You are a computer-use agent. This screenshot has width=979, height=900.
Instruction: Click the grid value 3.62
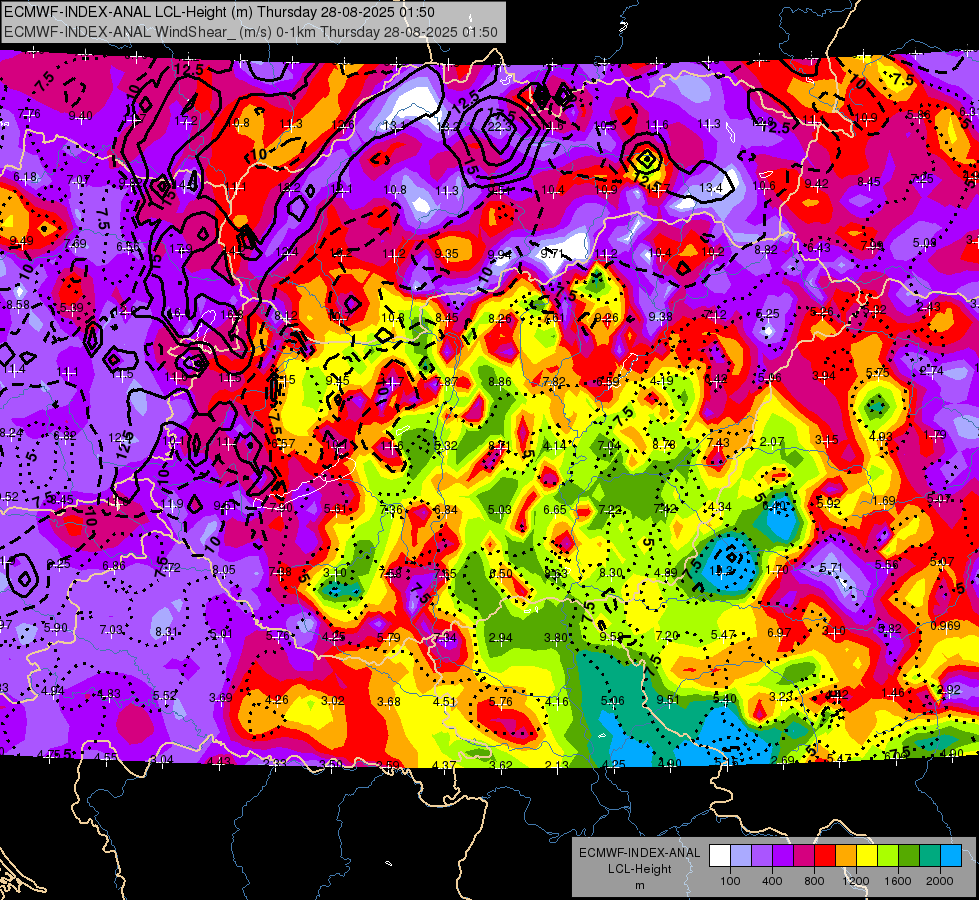pos(501,765)
